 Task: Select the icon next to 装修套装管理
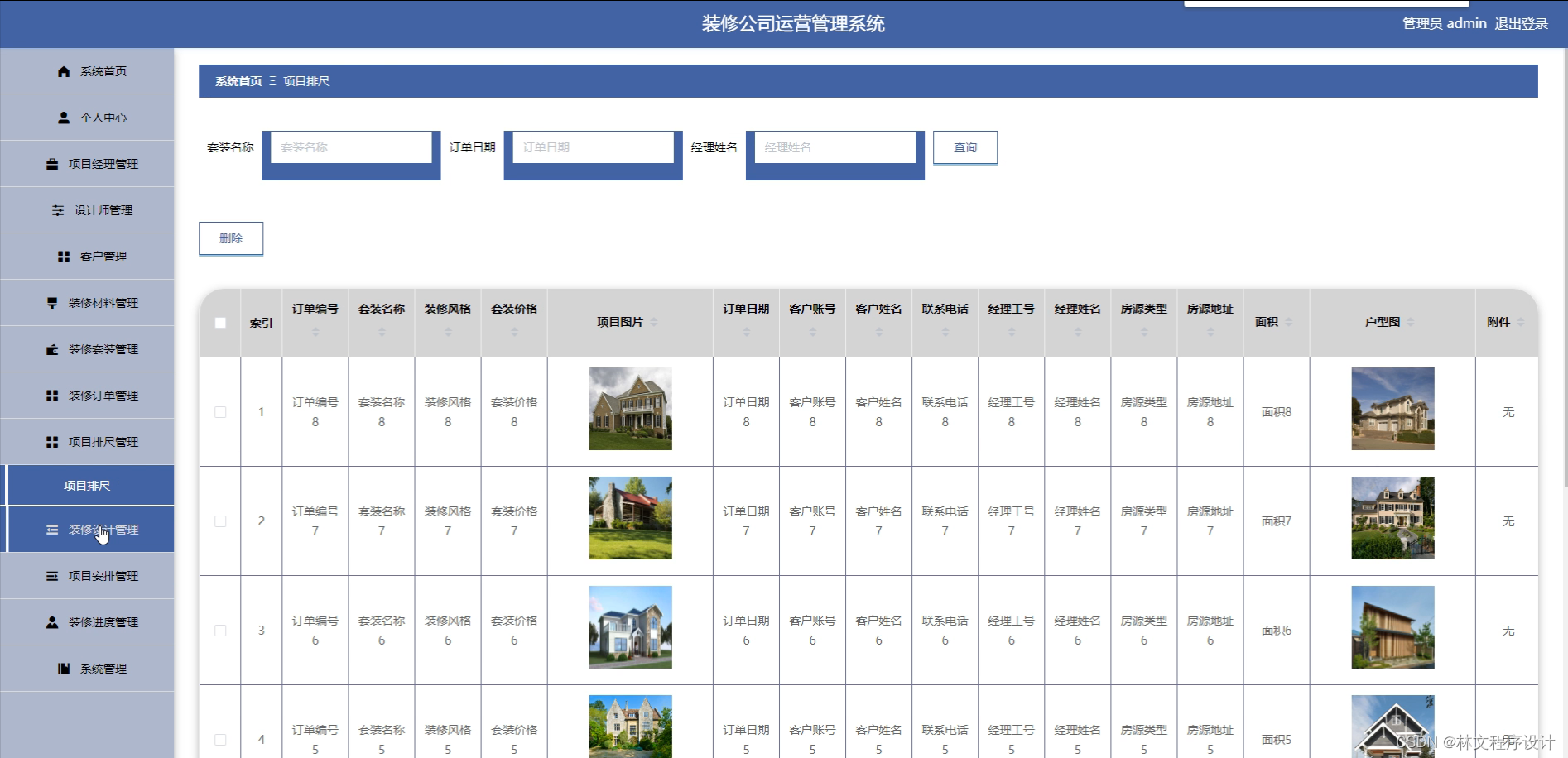(51, 349)
